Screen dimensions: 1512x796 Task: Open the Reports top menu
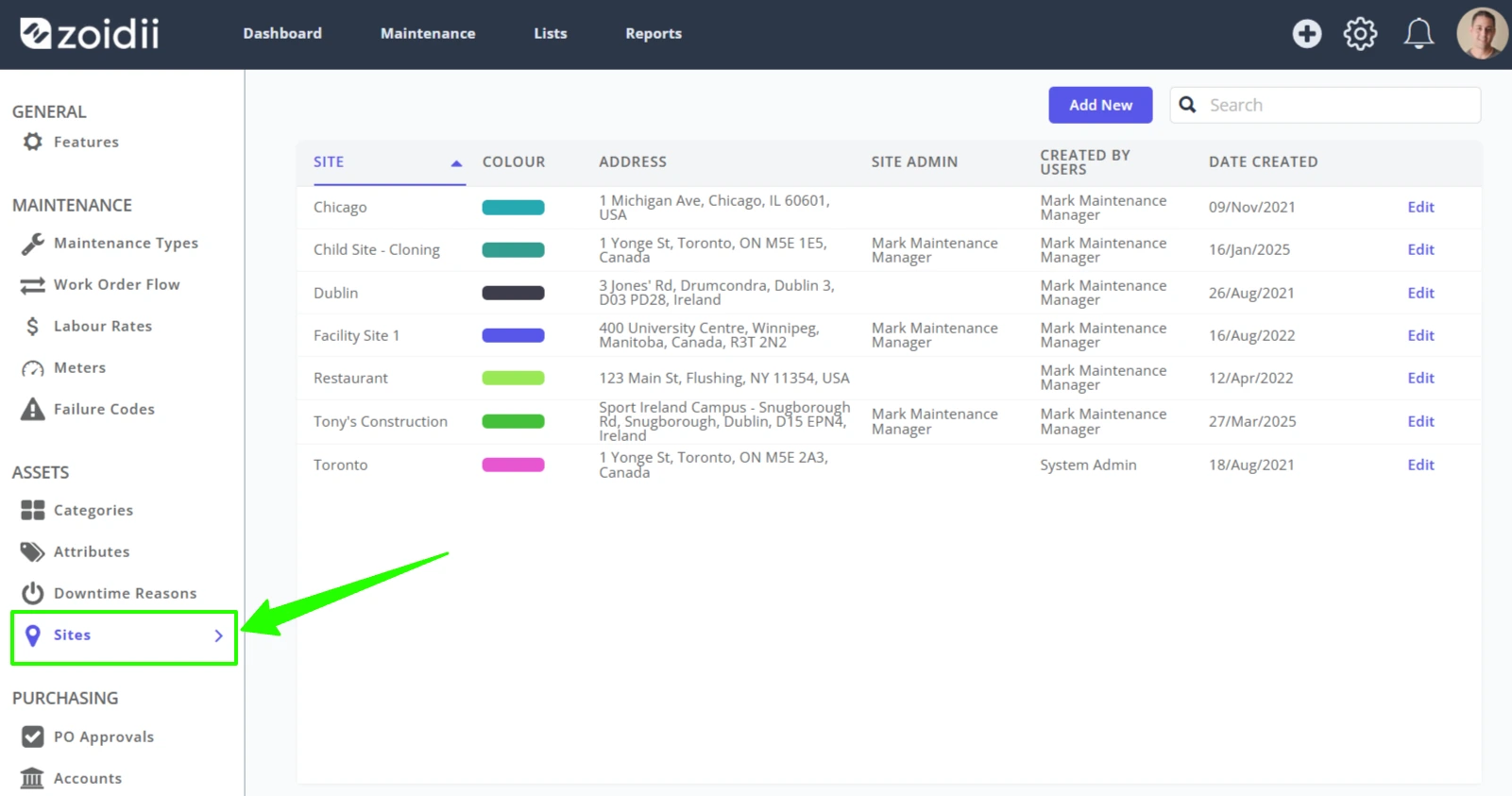654,33
